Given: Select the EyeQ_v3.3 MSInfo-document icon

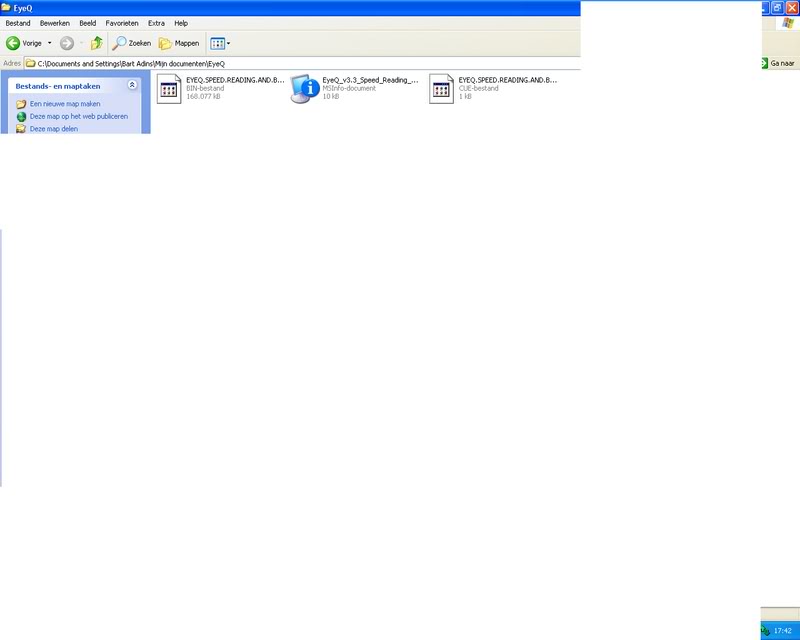Looking at the screenshot, I should (305, 89).
